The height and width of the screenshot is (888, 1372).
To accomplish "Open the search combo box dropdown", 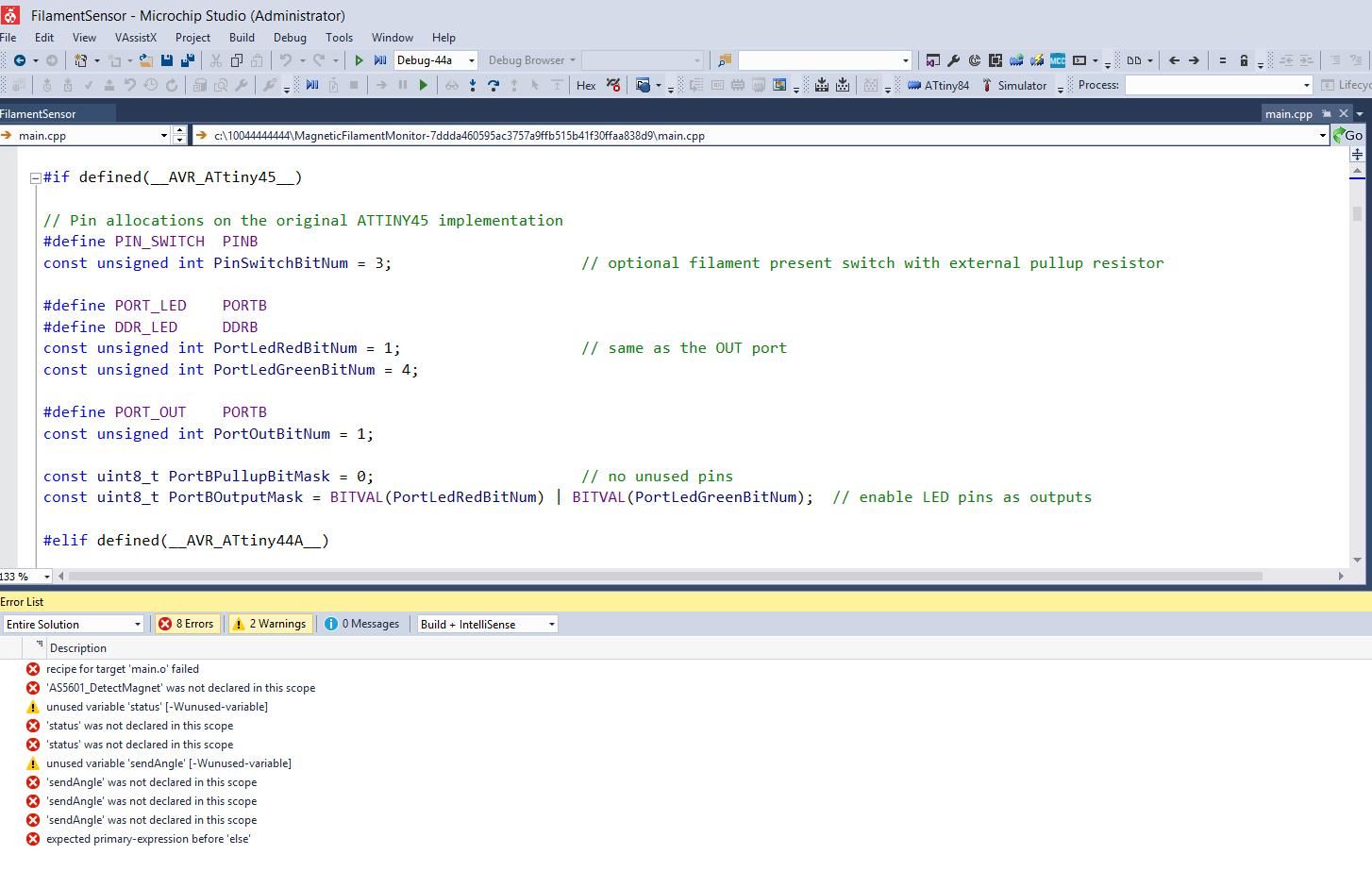I will point(905,60).
